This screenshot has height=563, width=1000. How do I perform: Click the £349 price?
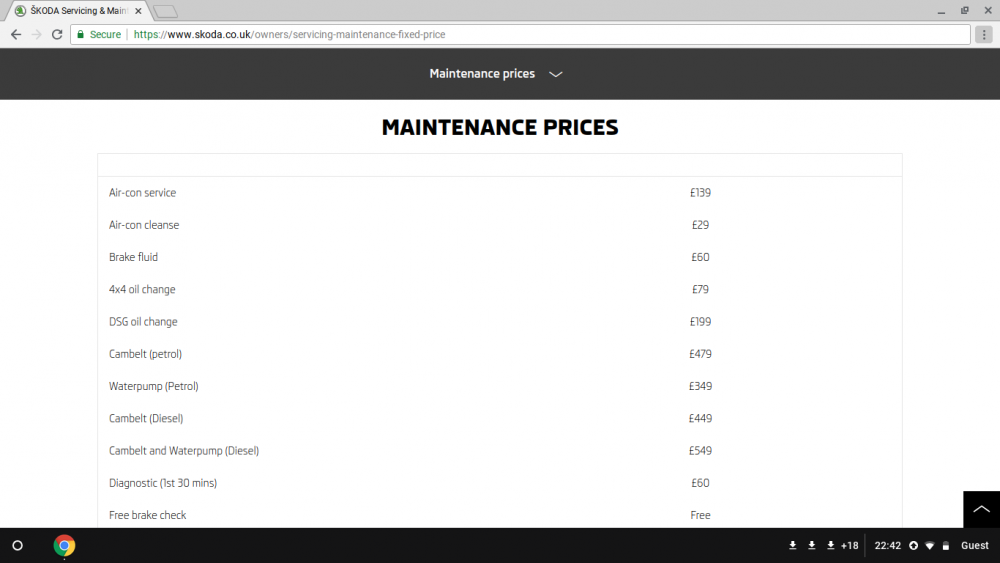(700, 386)
